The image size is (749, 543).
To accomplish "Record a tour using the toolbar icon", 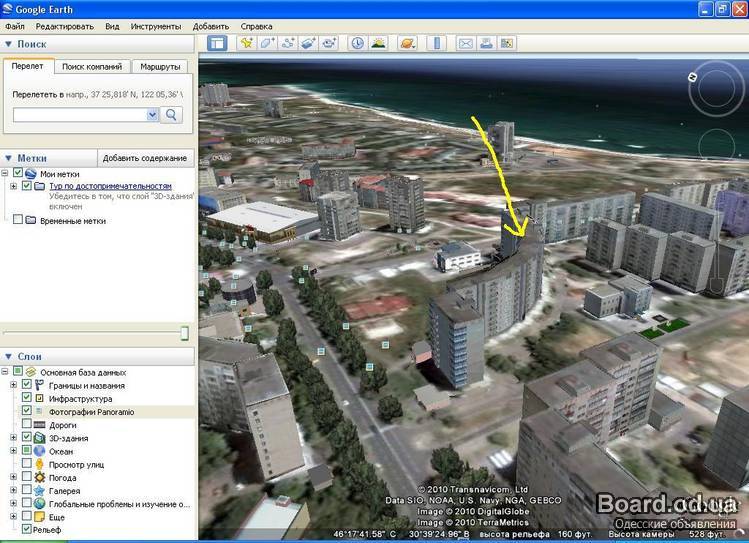I will 329,43.
